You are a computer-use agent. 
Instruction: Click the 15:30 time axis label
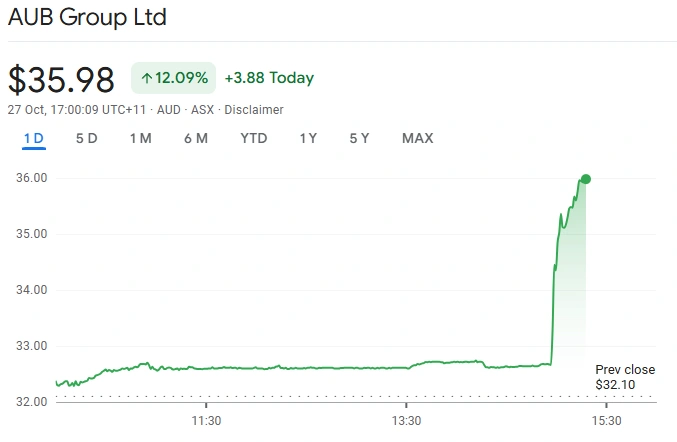click(606, 420)
